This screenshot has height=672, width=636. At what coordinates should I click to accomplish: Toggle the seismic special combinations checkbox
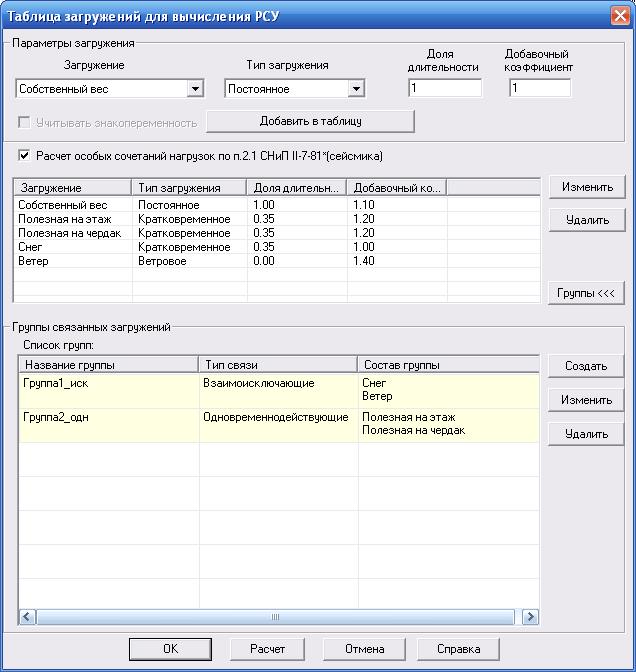point(24,155)
